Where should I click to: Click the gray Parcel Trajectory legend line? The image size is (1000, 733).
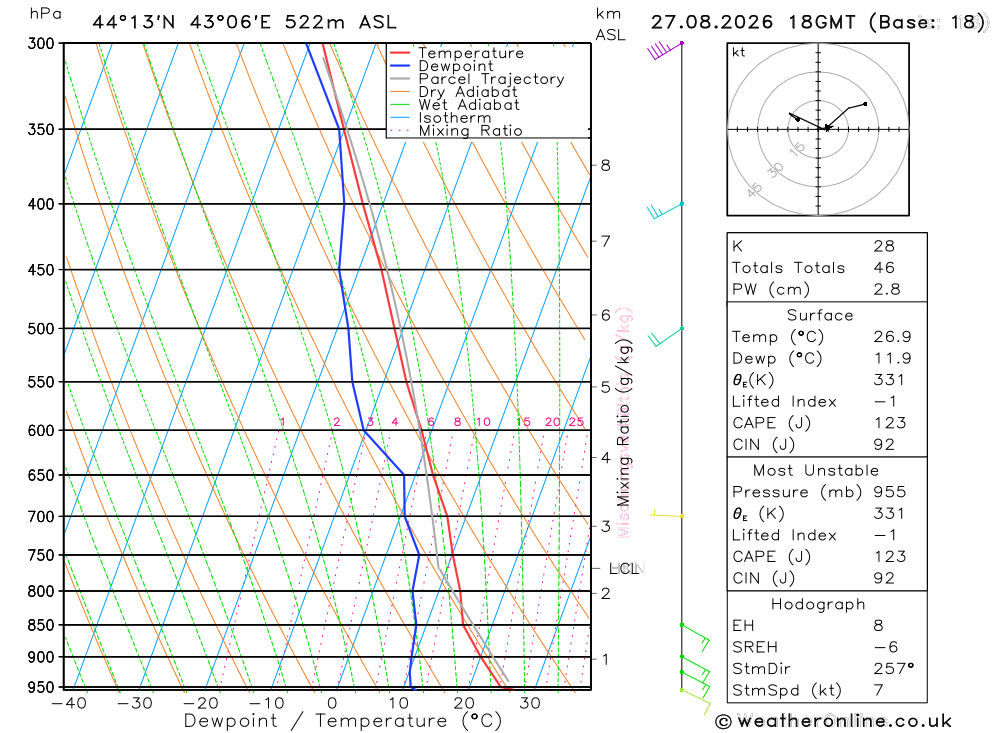(x=399, y=79)
